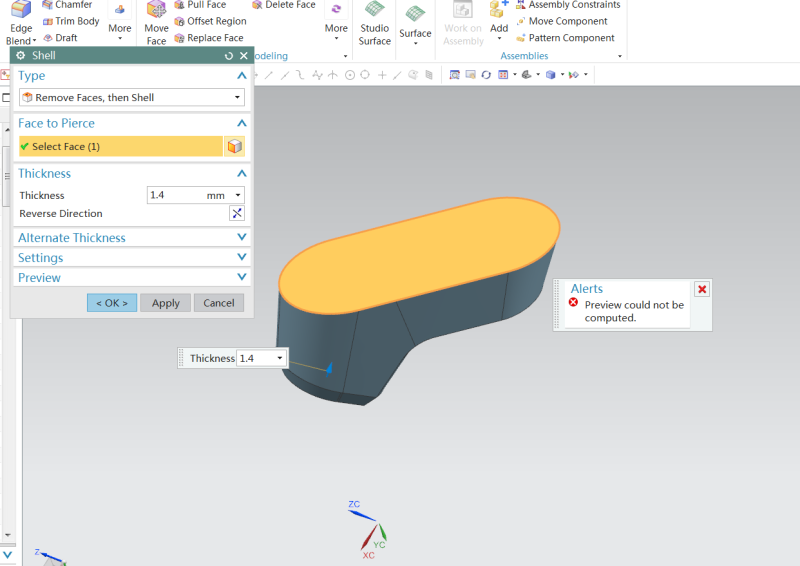The image size is (800, 566).
Task: Open dropdown arrow next to view layout icon
Action: pyautogui.click(x=515, y=75)
